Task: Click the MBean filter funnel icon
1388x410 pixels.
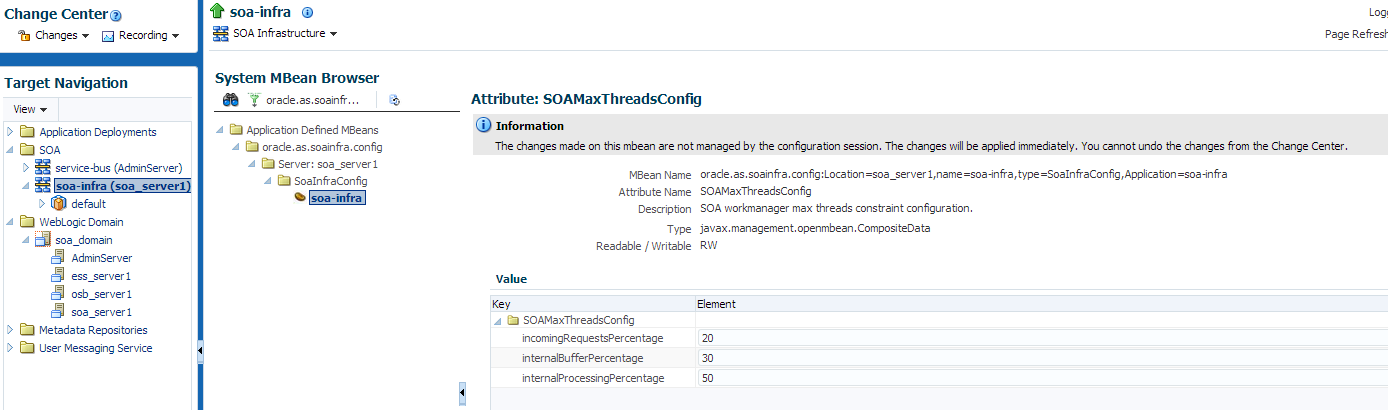Action: (x=254, y=100)
